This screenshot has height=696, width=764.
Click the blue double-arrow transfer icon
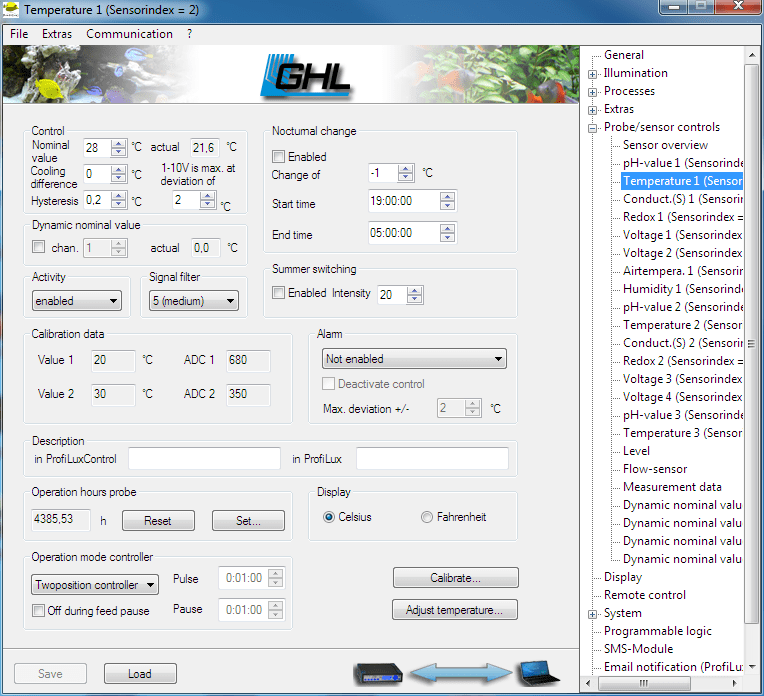pos(460,673)
